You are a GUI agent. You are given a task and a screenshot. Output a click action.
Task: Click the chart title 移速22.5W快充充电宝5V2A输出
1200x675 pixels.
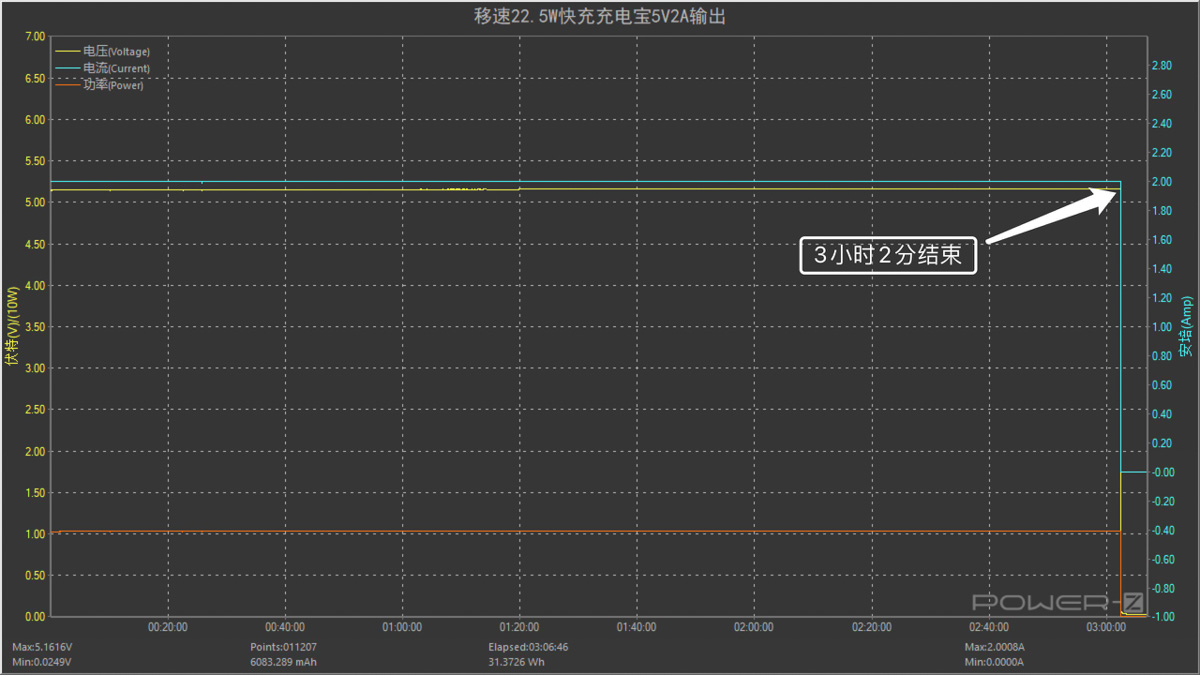click(599, 17)
